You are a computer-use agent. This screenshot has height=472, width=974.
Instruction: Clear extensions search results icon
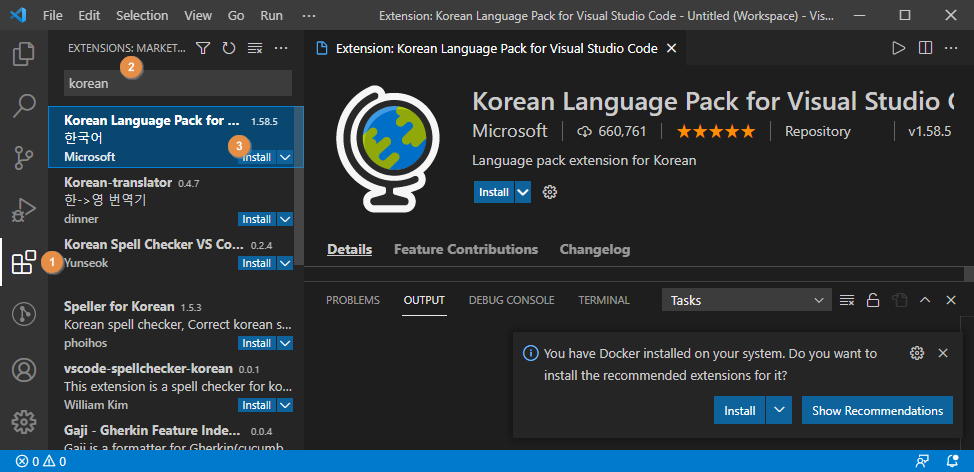coord(255,48)
